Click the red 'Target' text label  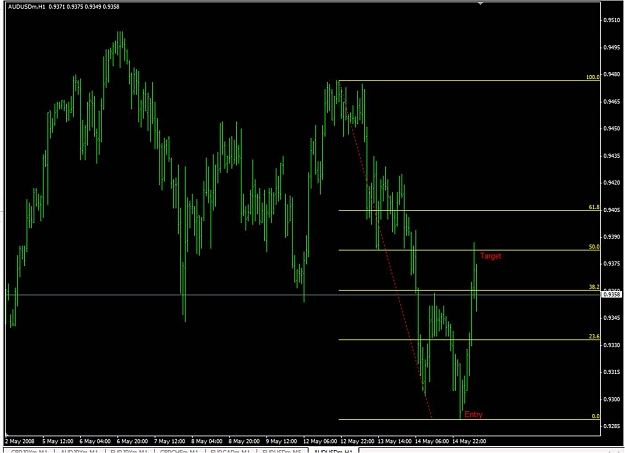(490, 256)
